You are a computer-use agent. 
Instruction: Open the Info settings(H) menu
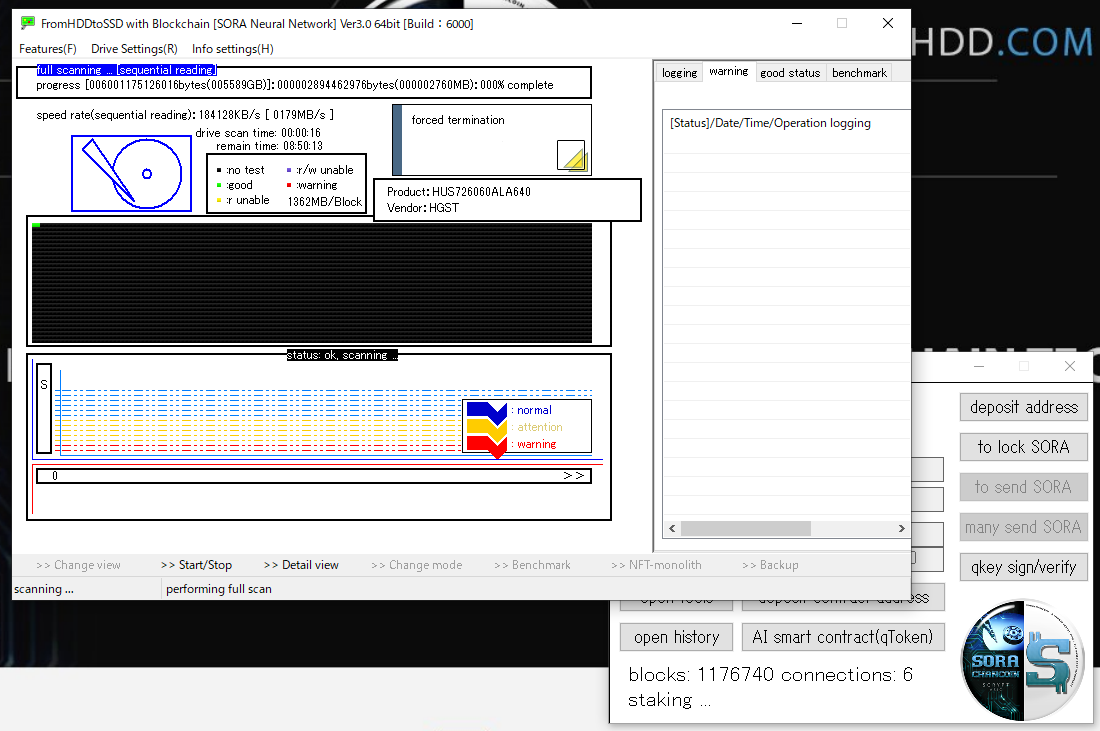point(232,48)
